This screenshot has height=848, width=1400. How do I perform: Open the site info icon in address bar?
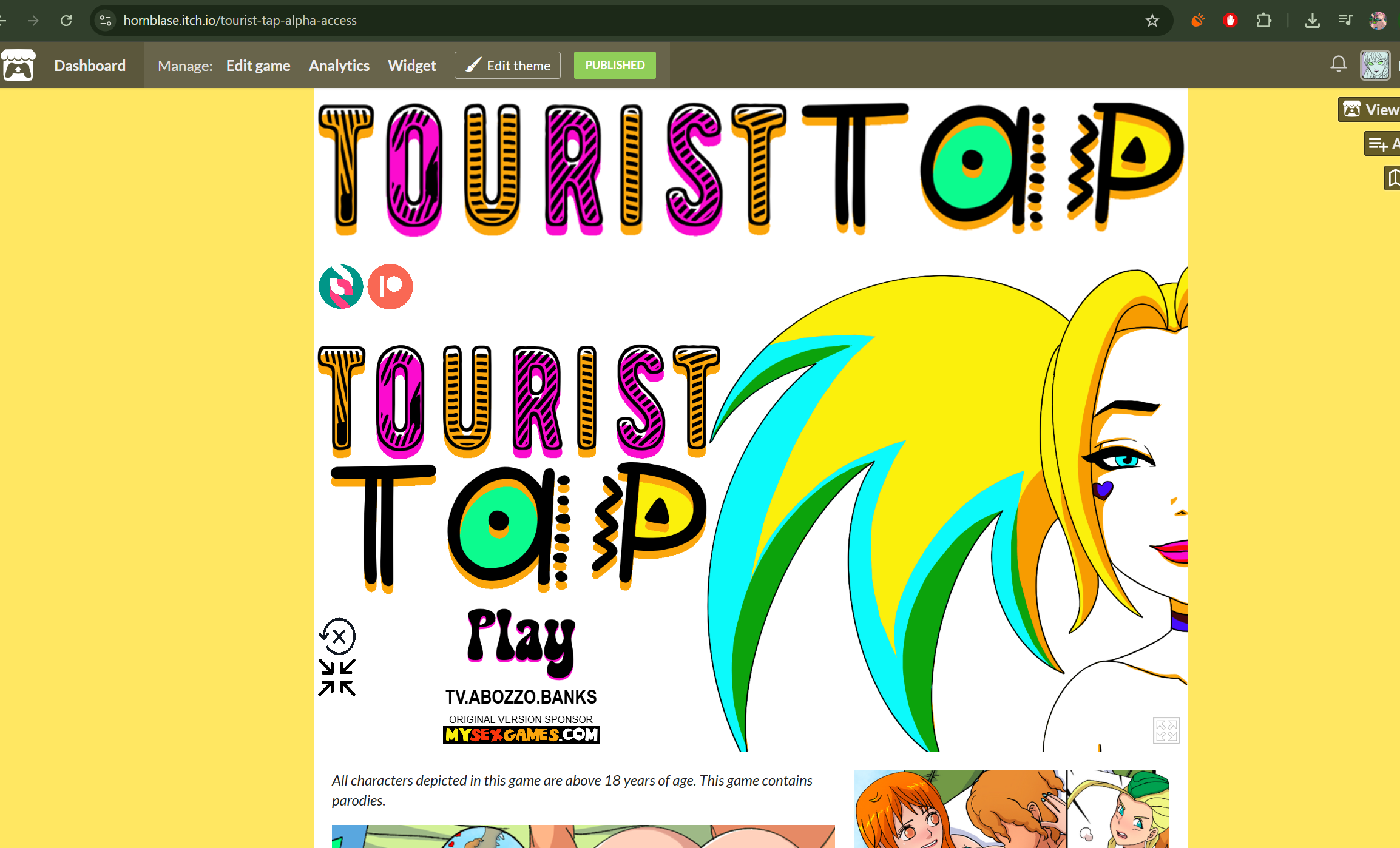coord(106,21)
